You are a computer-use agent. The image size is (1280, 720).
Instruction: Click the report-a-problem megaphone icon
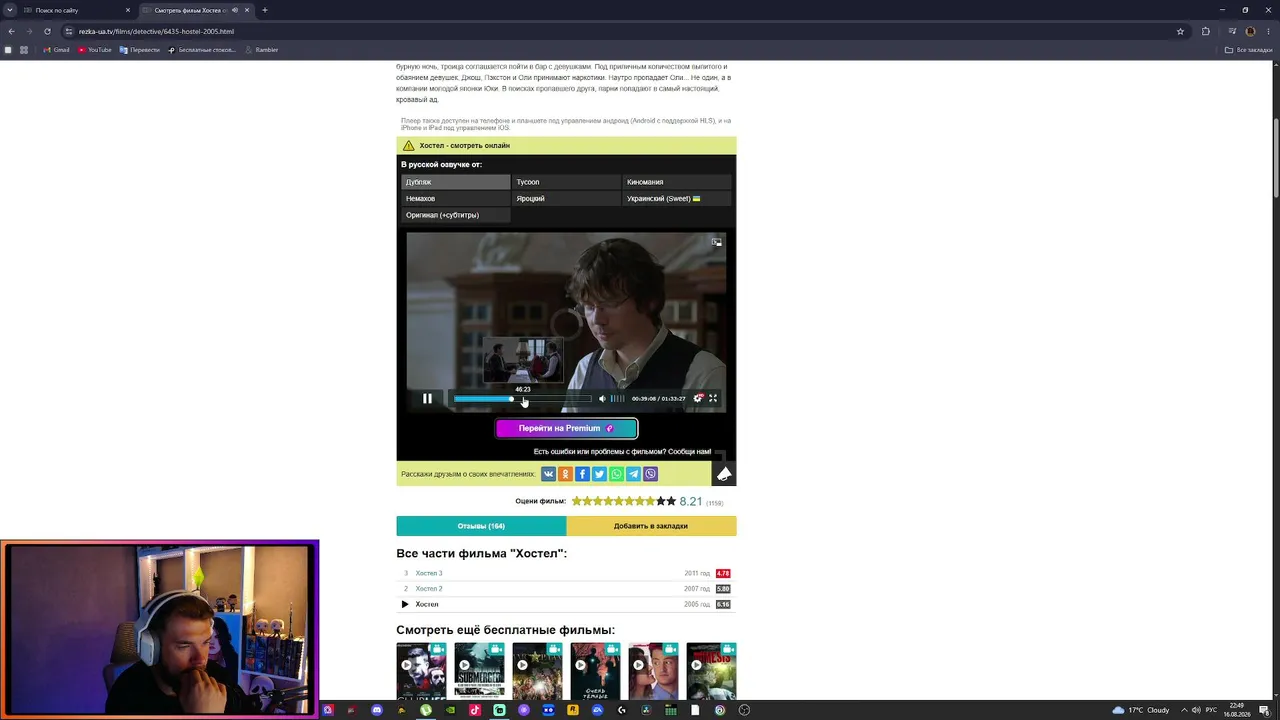724,473
